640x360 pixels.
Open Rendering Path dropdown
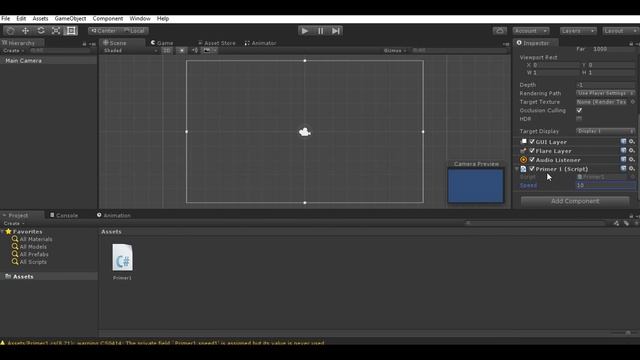pyautogui.click(x=605, y=93)
